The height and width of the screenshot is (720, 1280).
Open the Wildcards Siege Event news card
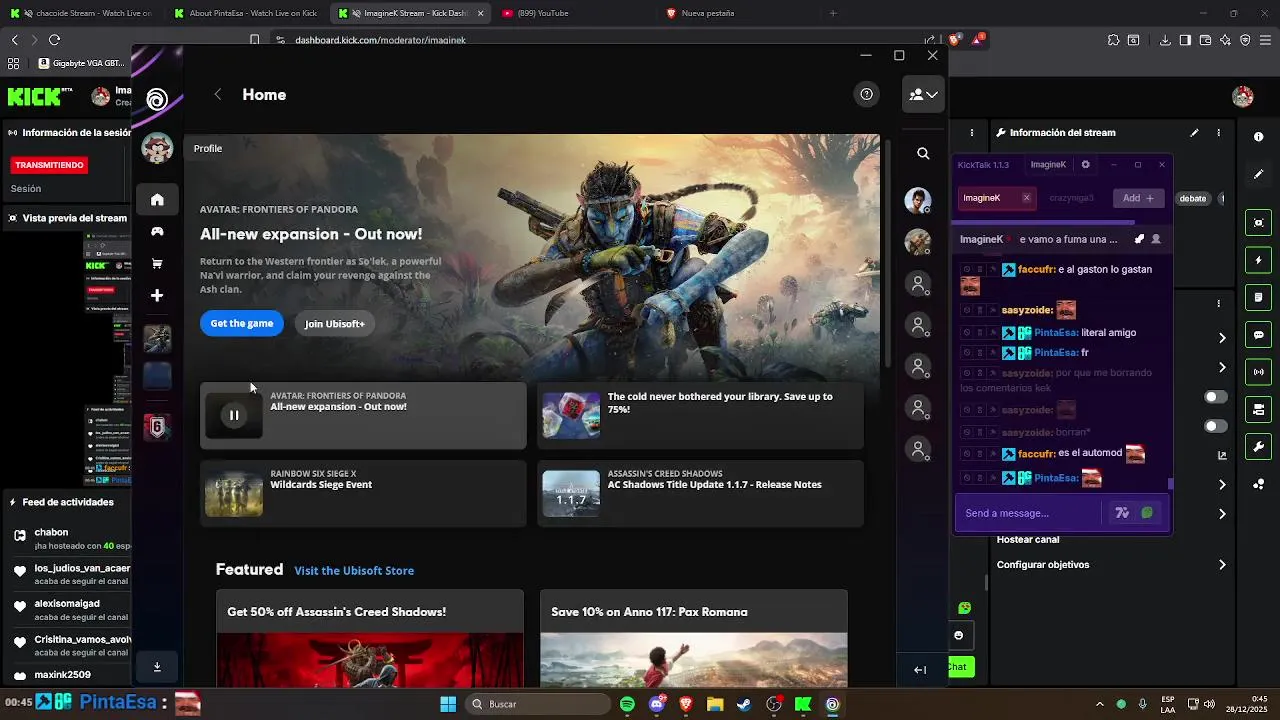(363, 493)
